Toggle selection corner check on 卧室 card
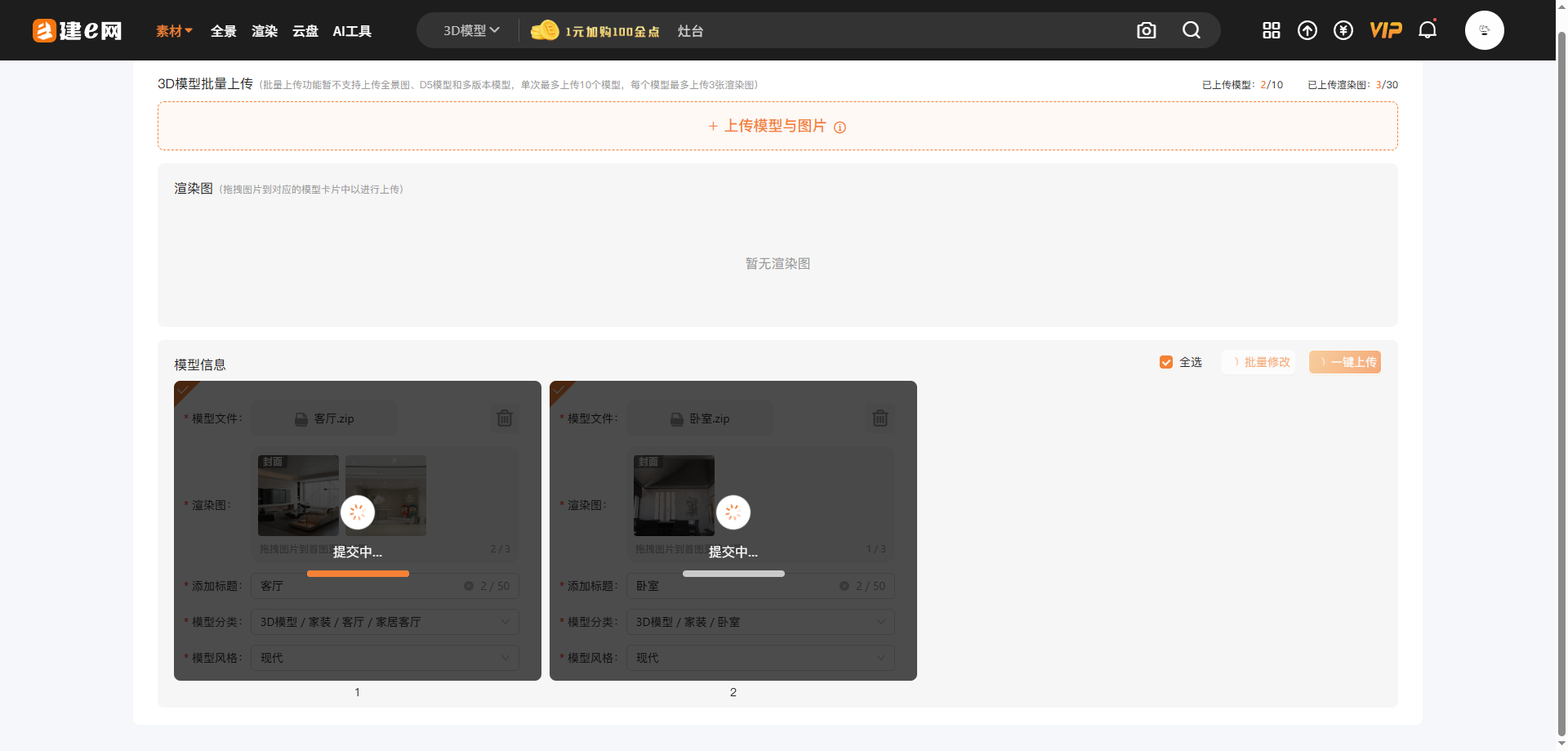 click(x=559, y=390)
